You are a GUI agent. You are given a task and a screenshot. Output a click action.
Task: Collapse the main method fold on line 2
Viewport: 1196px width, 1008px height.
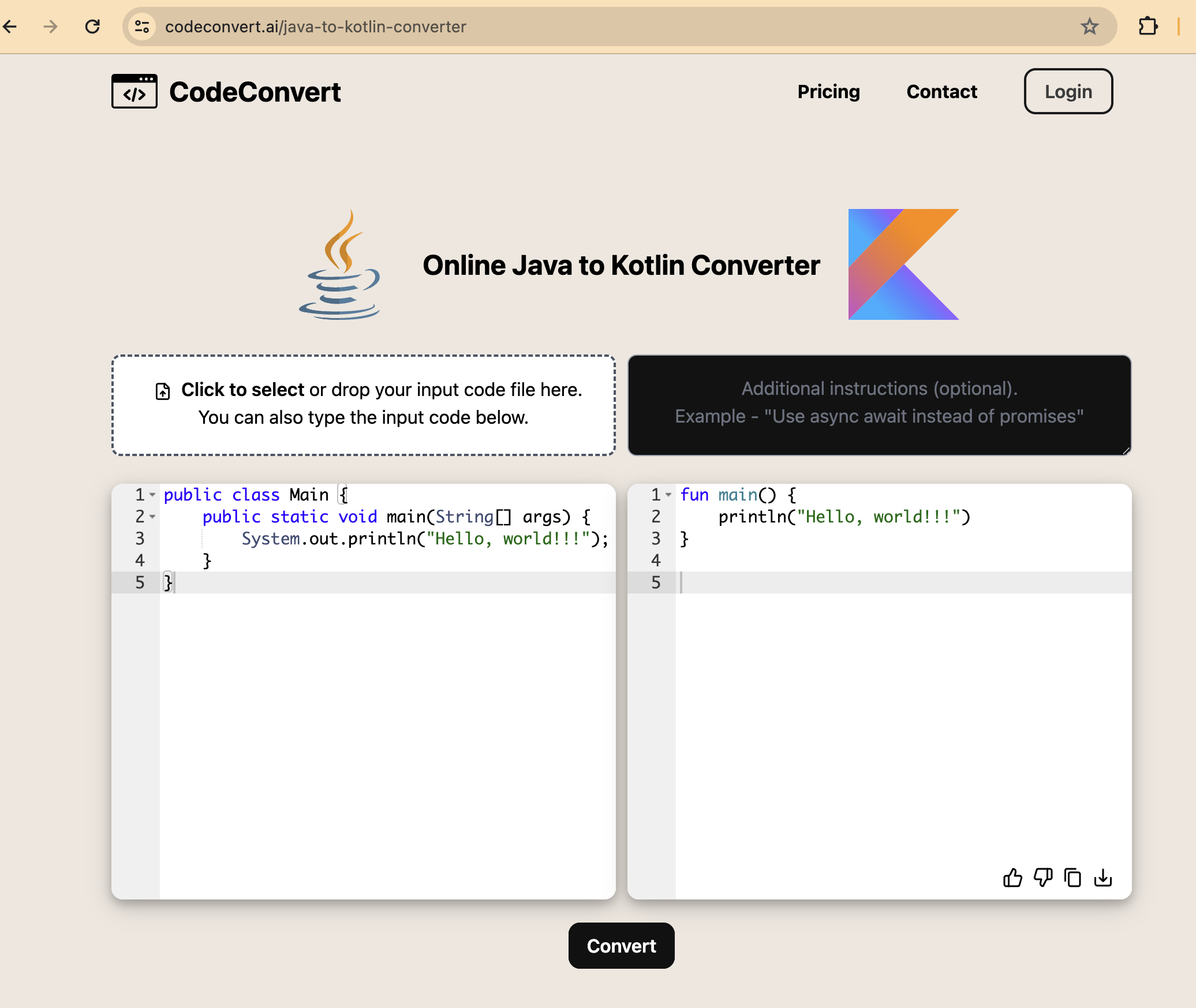tap(152, 517)
